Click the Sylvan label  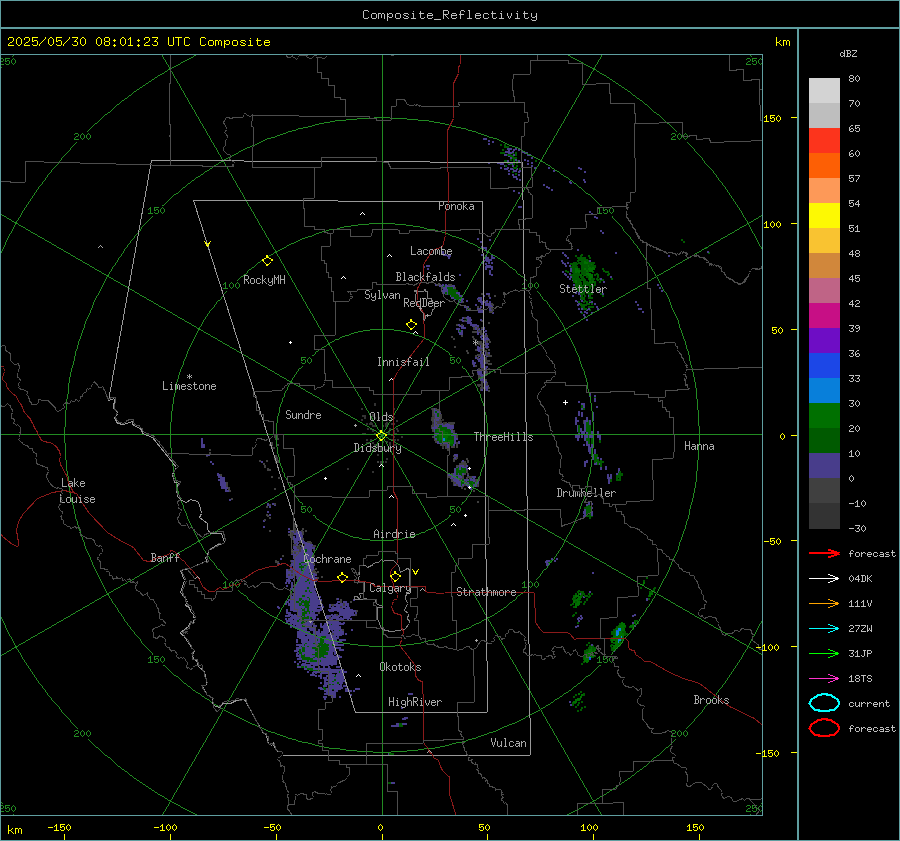[382, 295]
